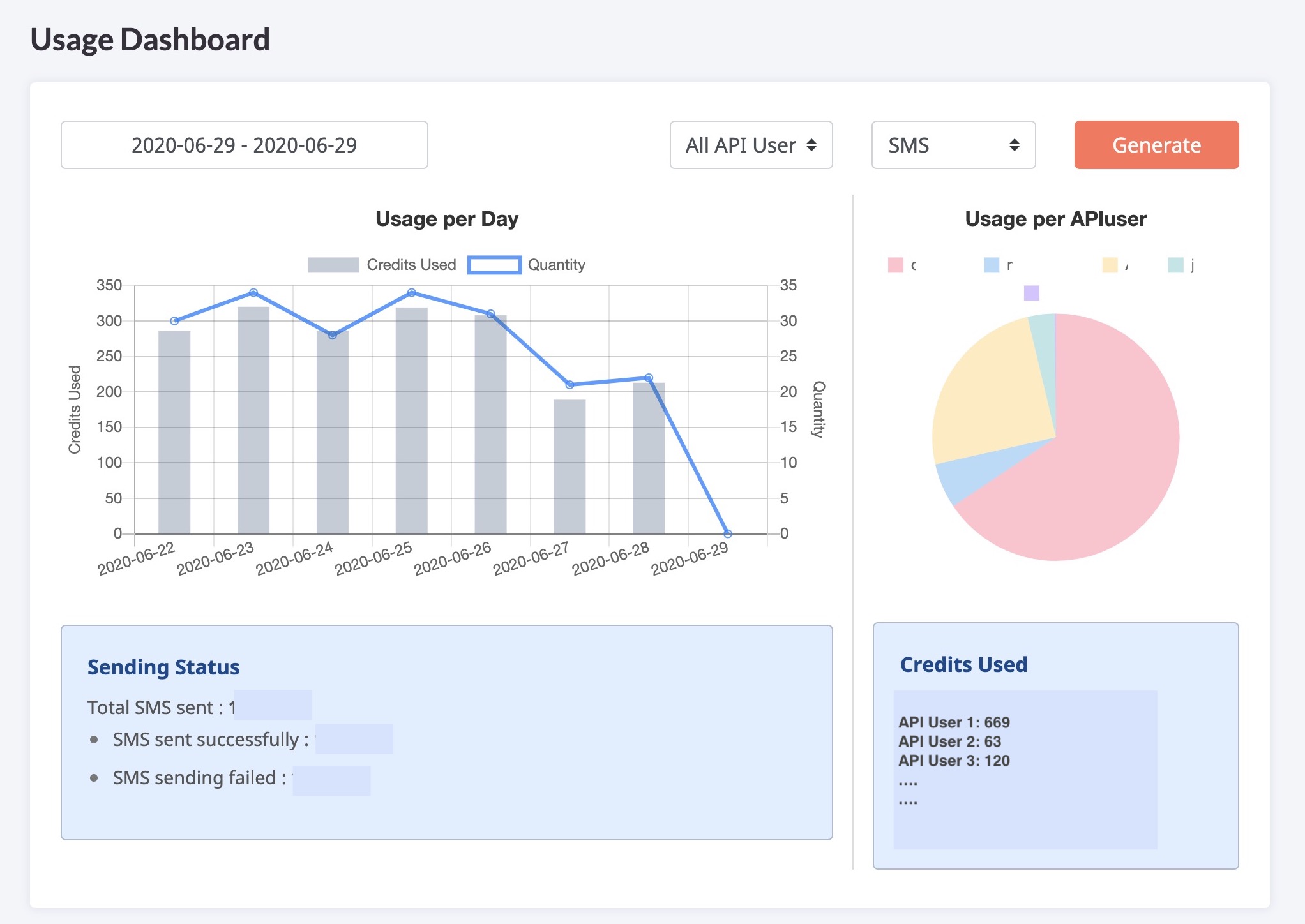This screenshot has width=1305, height=924.
Task: Click the quantity point for 2020-06-27
Action: (x=570, y=385)
